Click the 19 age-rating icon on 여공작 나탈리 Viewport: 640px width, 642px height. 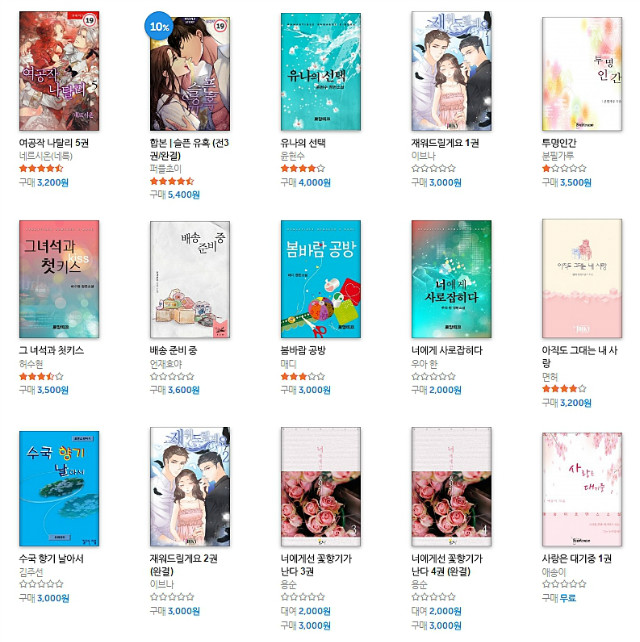[x=89, y=20]
